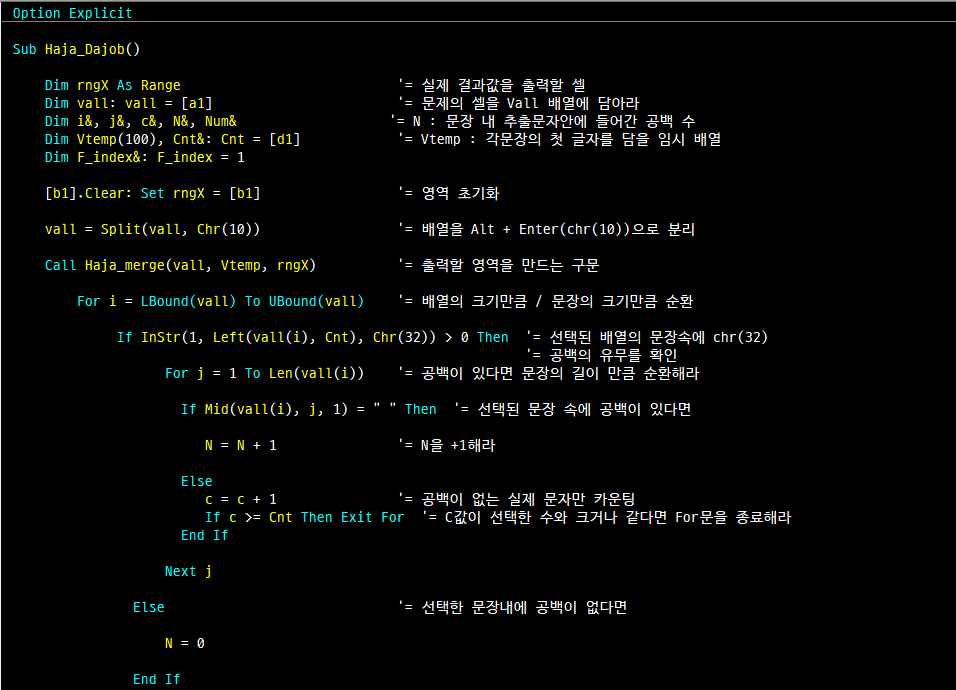The height and width of the screenshot is (690, 956).
Task: Click the 'If c >= Cnt Then Exit For' line
Action: [x=304, y=518]
